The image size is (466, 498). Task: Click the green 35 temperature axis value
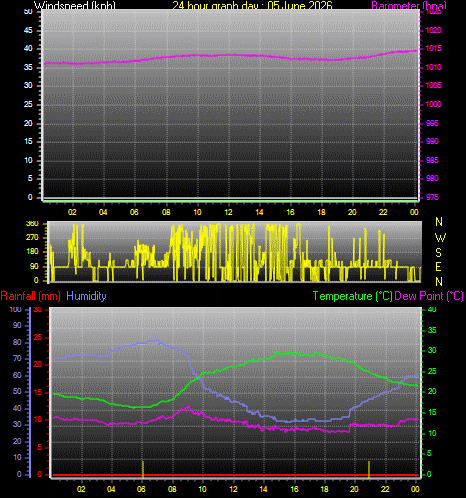pyautogui.click(x=432, y=330)
